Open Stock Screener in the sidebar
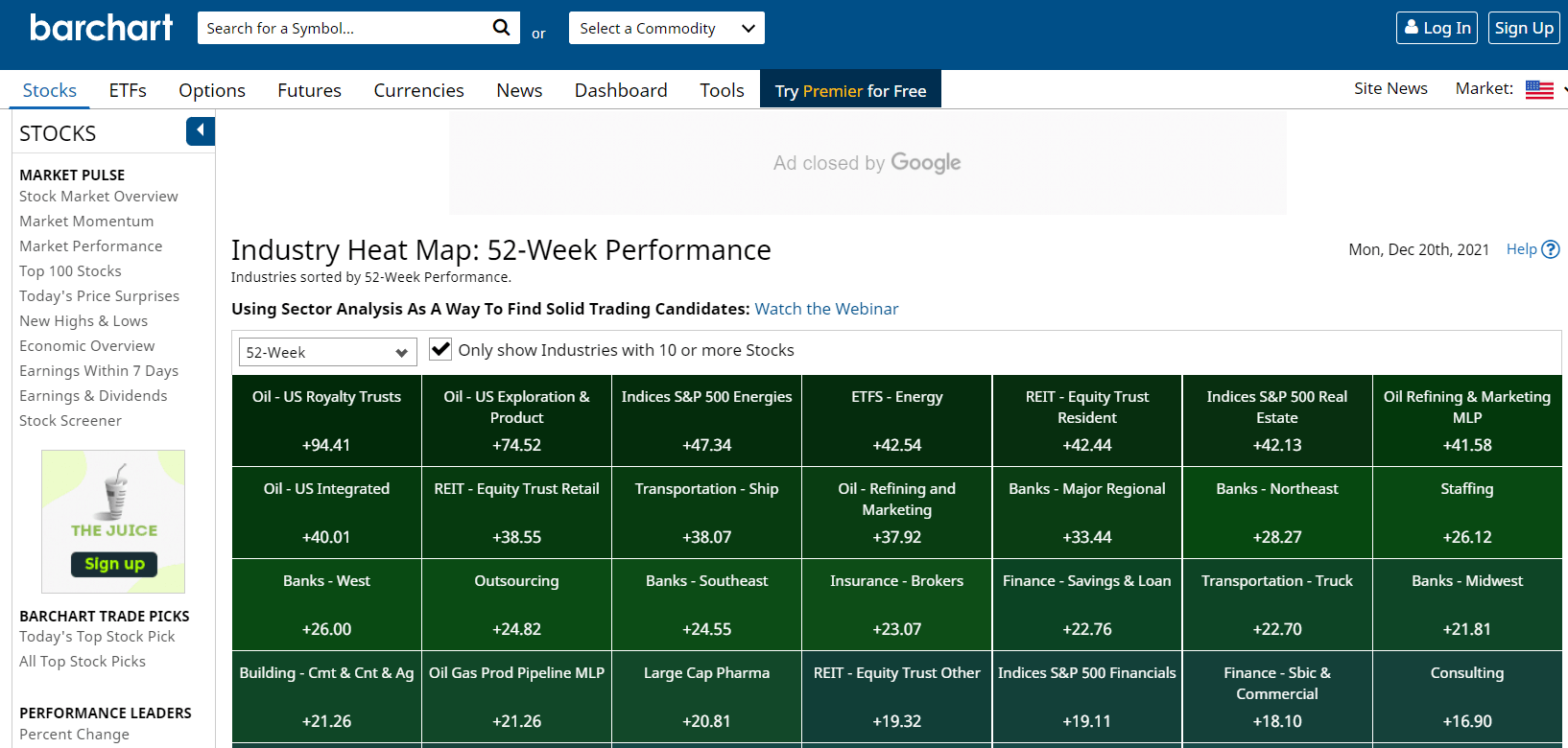 [70, 420]
